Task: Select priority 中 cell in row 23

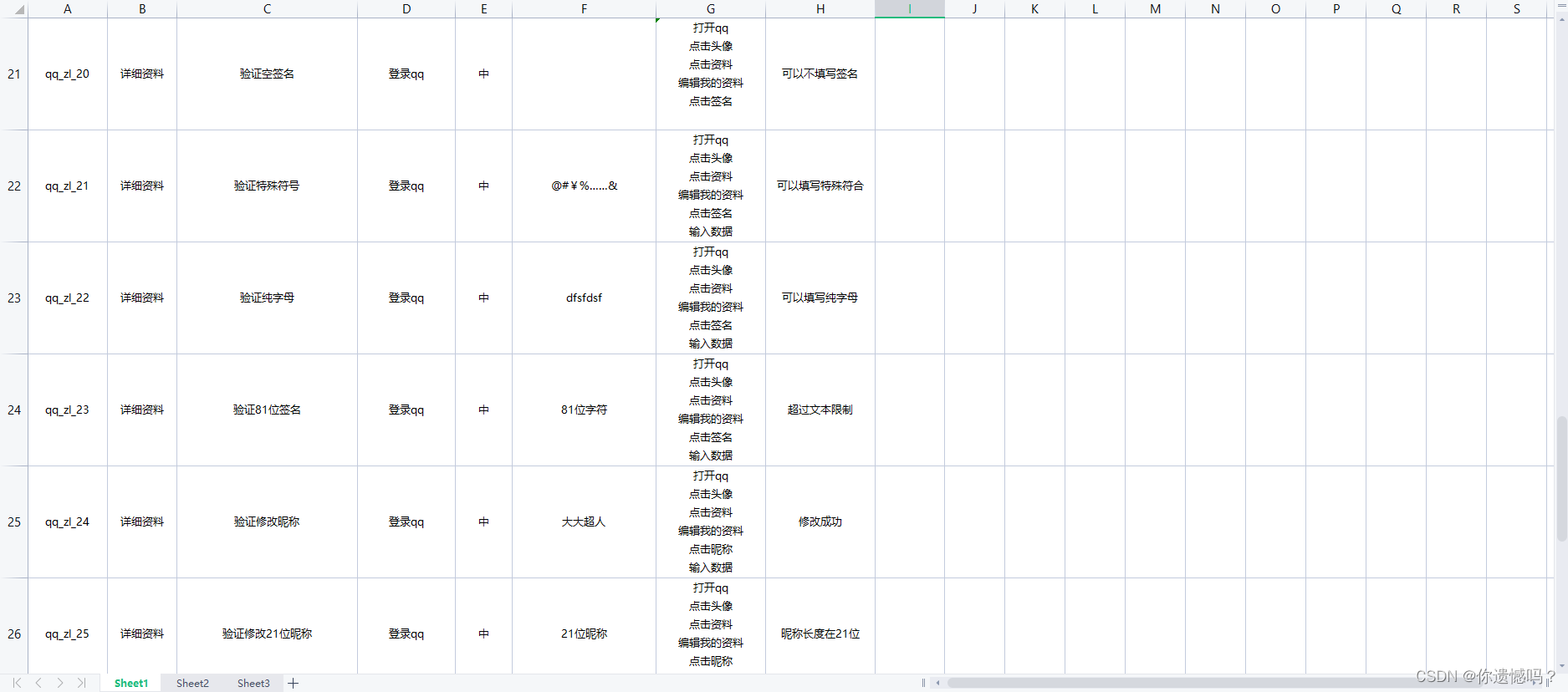Action: 483,298
